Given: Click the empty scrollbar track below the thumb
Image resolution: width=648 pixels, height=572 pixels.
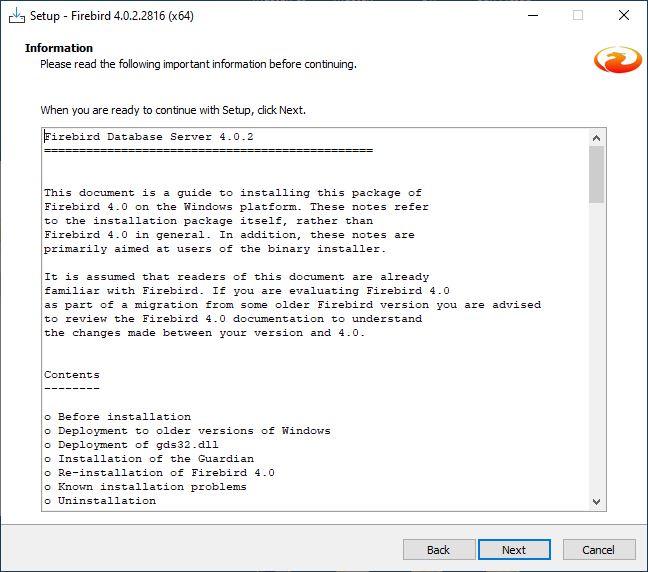Looking at the screenshot, I should pyautogui.click(x=596, y=348).
